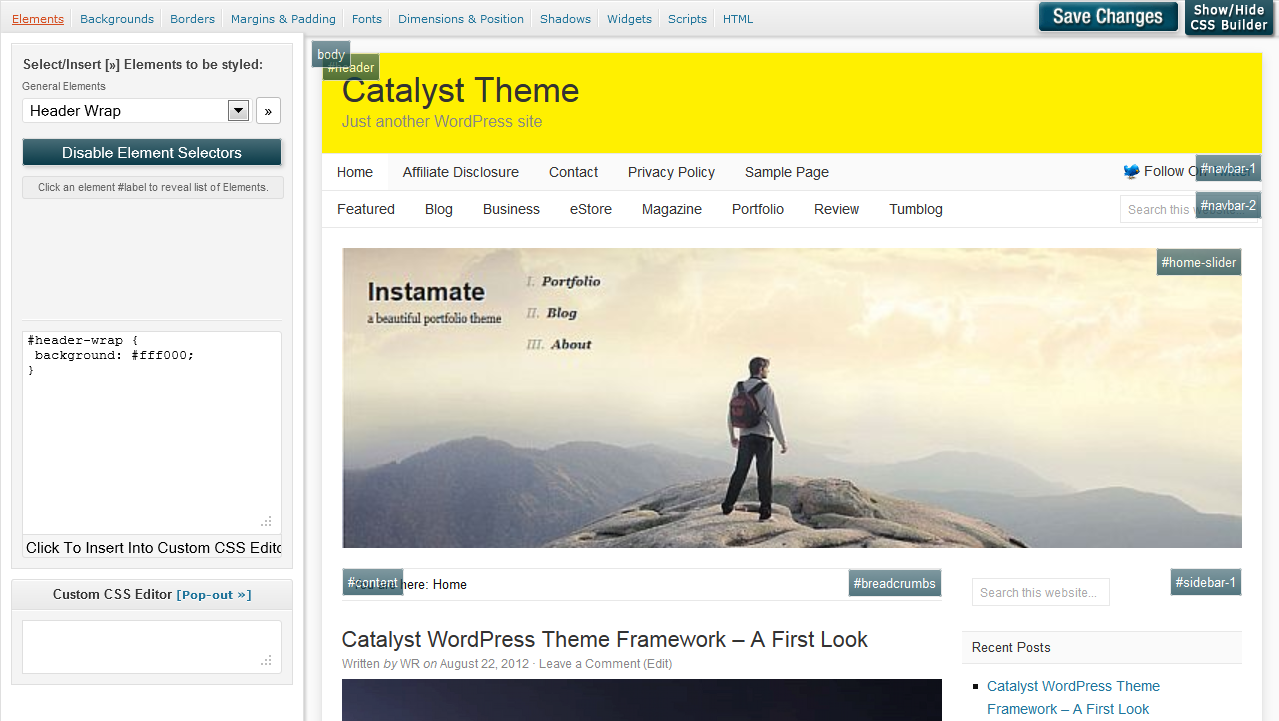Open post title Catalyst WordPress Theme Framework
This screenshot has width=1279, height=721.
[x=605, y=640]
